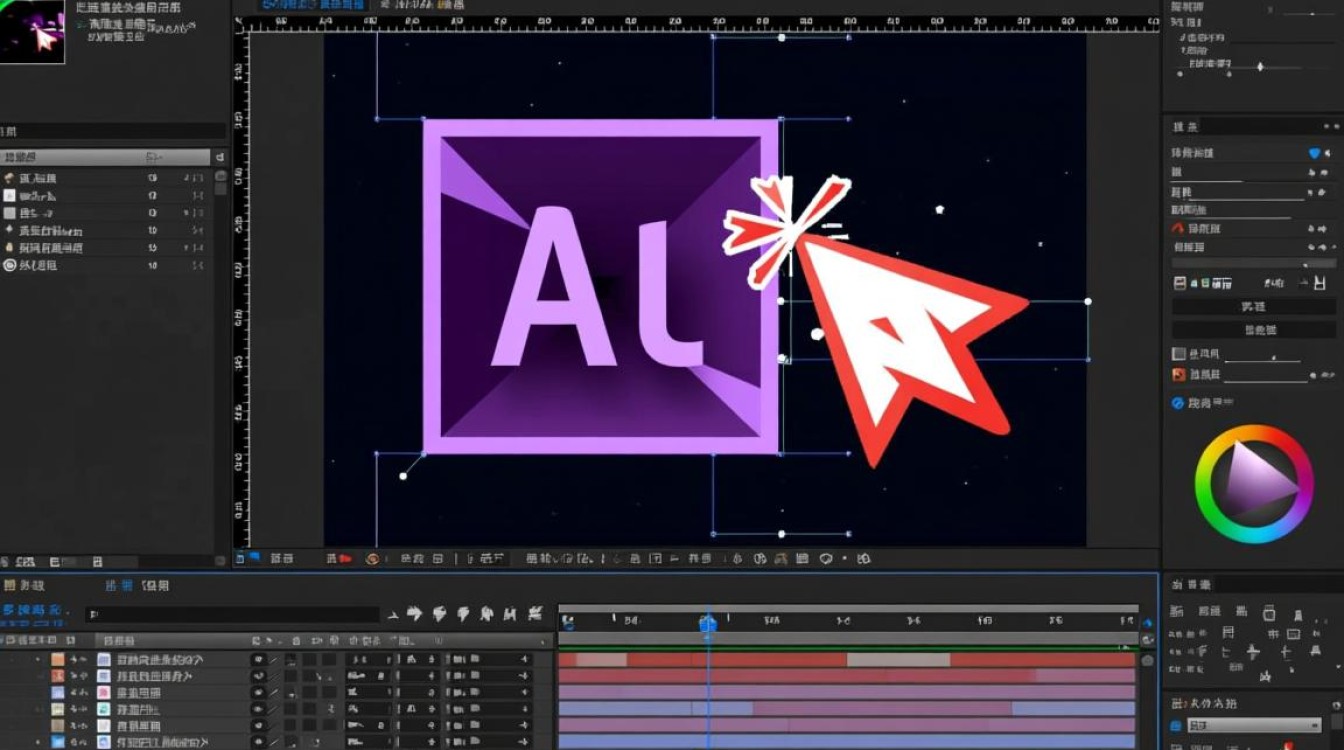Click the purple Al logo in the composition

point(601,286)
